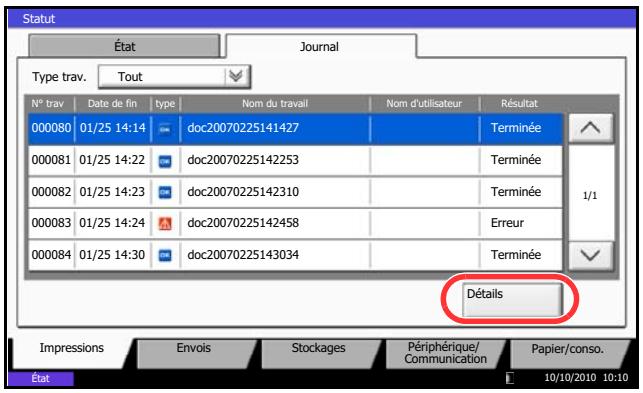Select job number 000080

(51, 128)
